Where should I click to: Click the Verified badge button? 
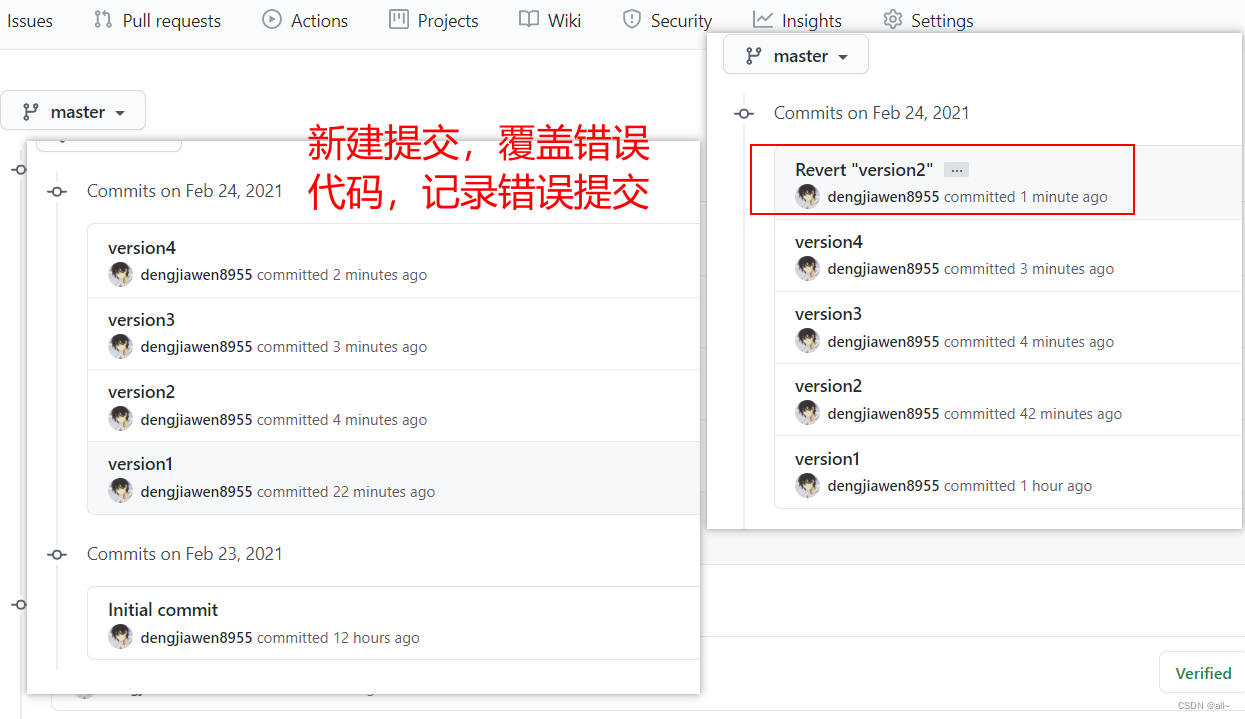pyautogui.click(x=1203, y=673)
